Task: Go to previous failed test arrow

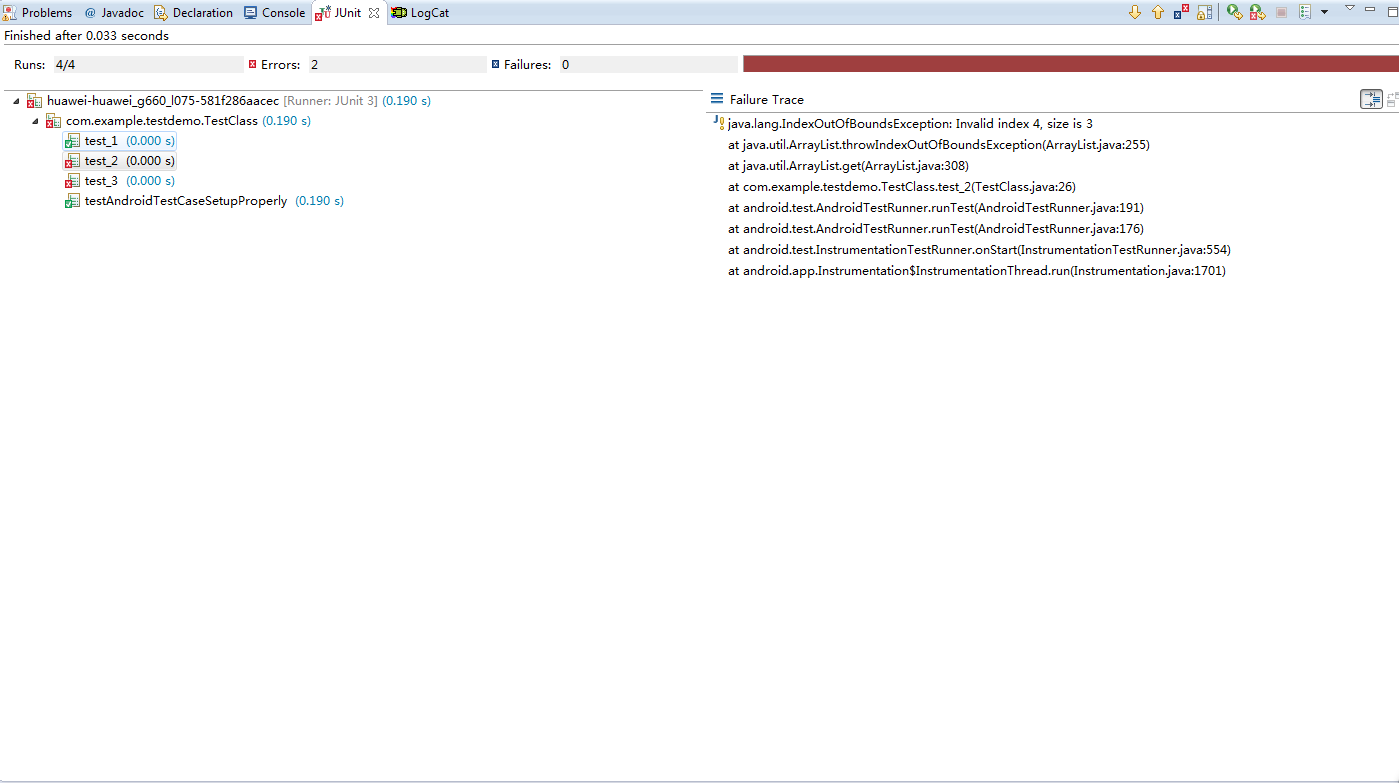Action: point(1158,12)
